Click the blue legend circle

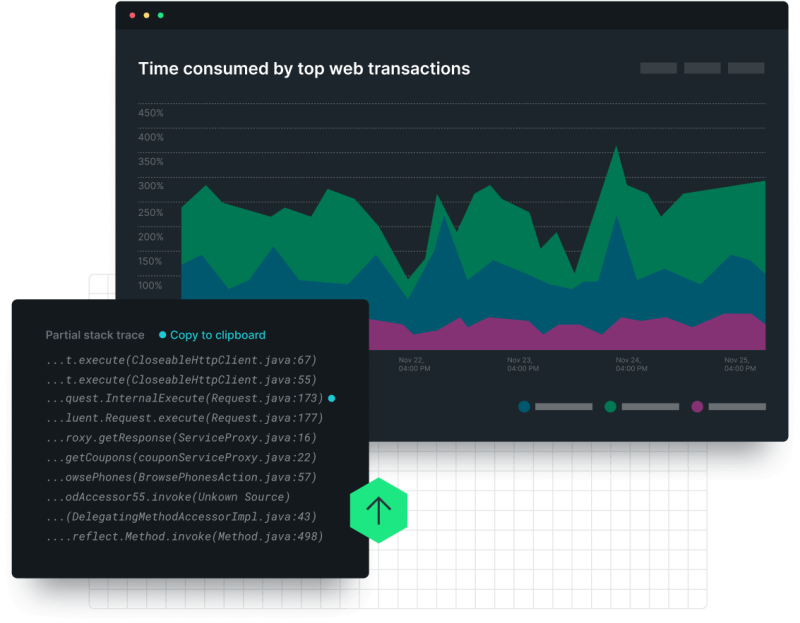pos(524,406)
